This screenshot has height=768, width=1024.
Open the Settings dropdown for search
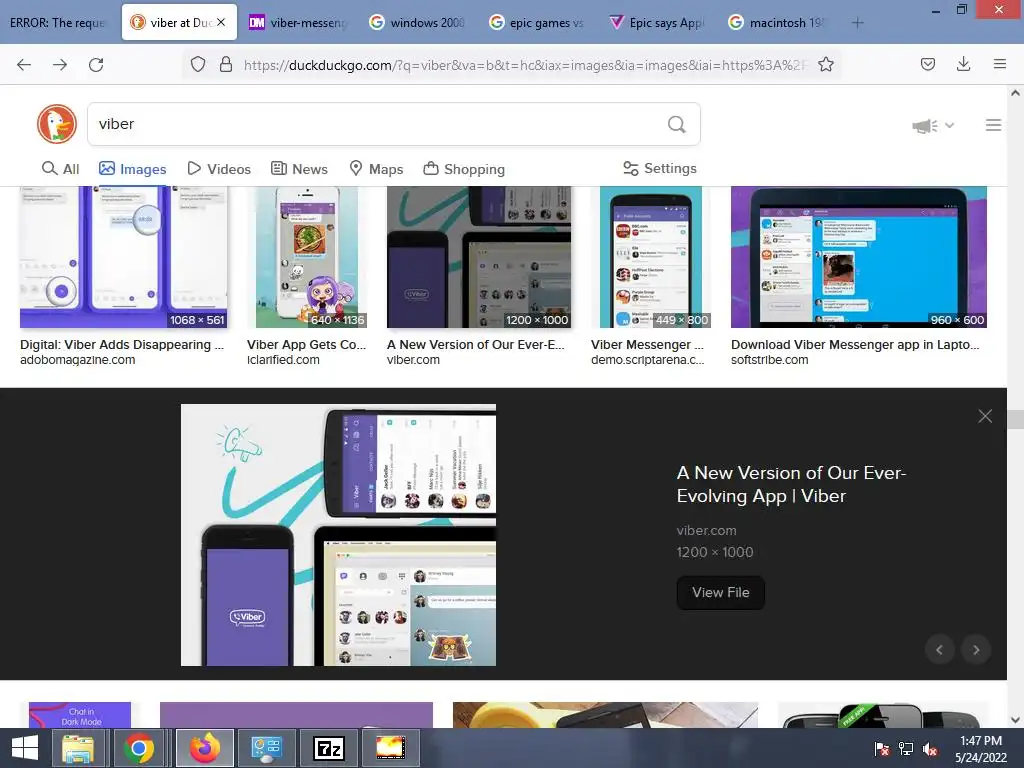coord(660,168)
